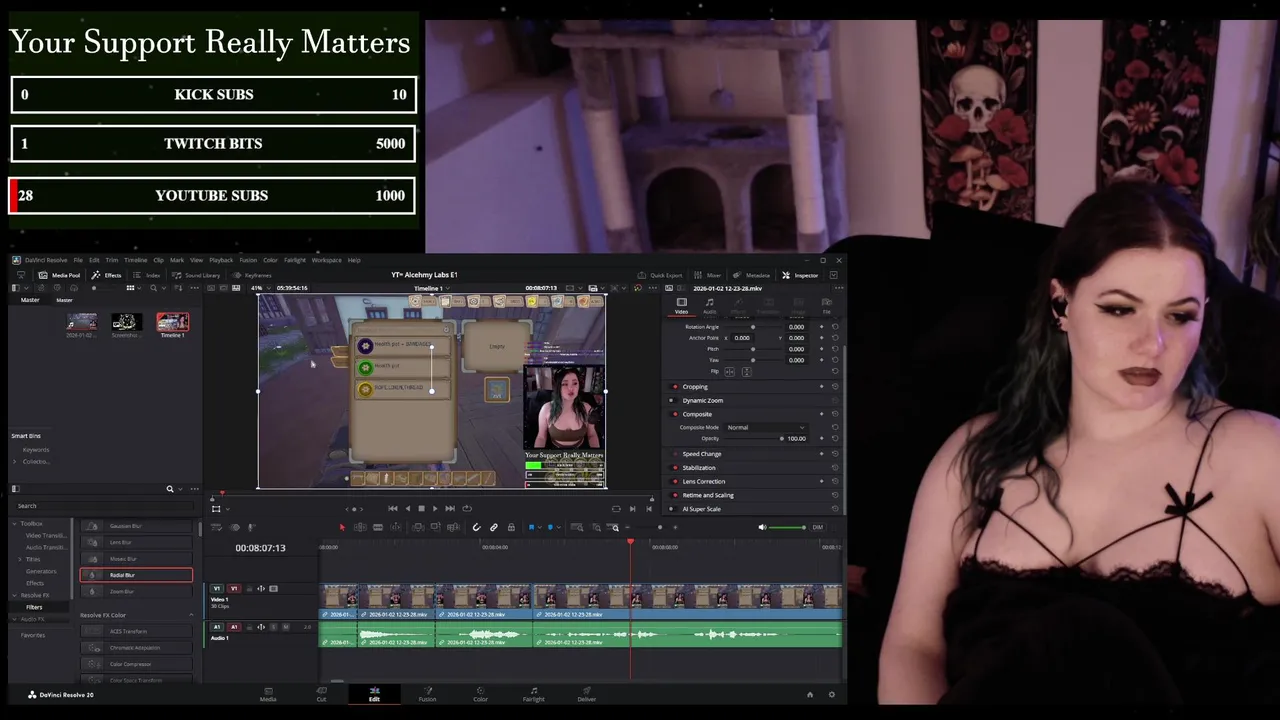Open the viewer zoom 41% dropdown
Viewport: 1280px width, 720px height.
260,288
